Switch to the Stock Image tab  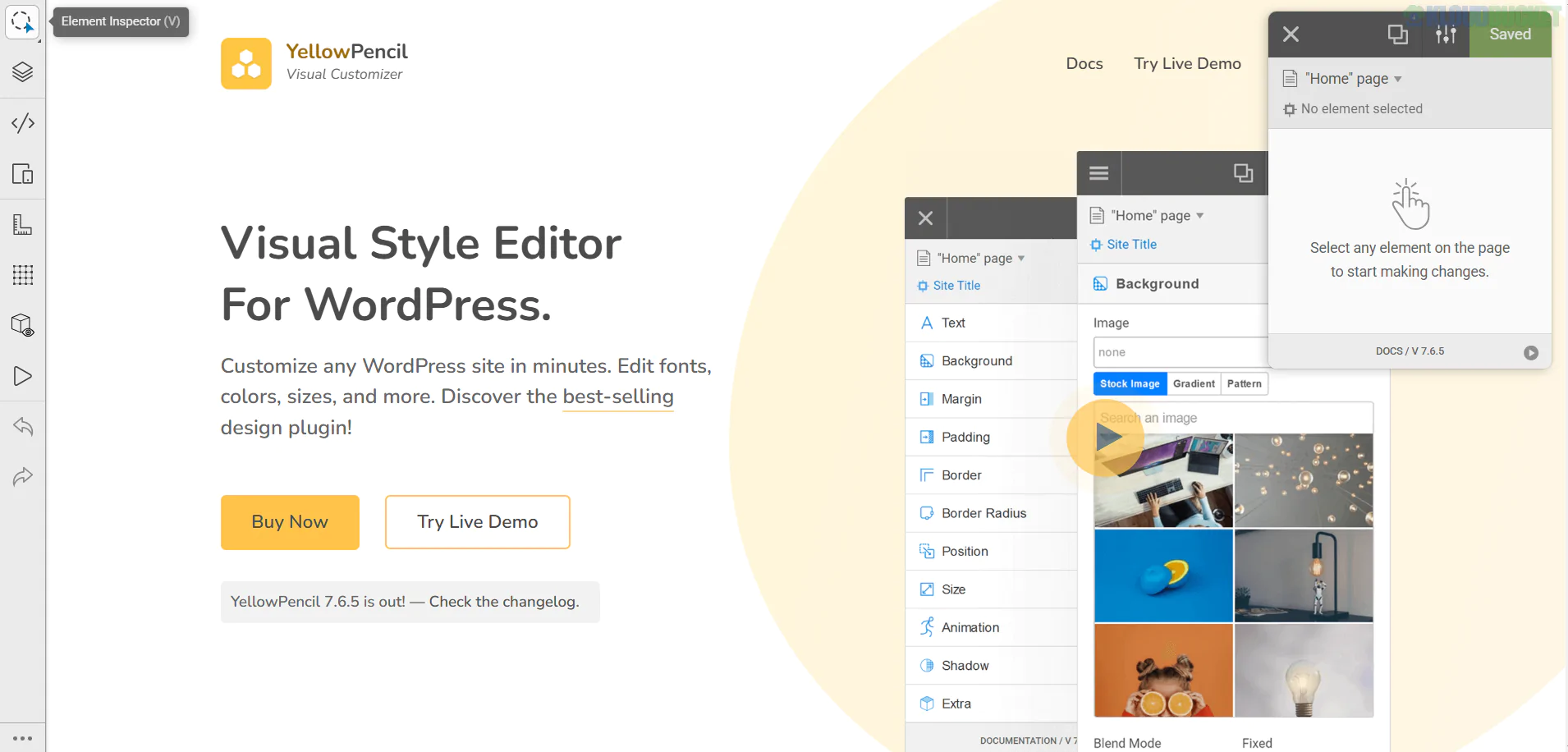pyautogui.click(x=1130, y=384)
